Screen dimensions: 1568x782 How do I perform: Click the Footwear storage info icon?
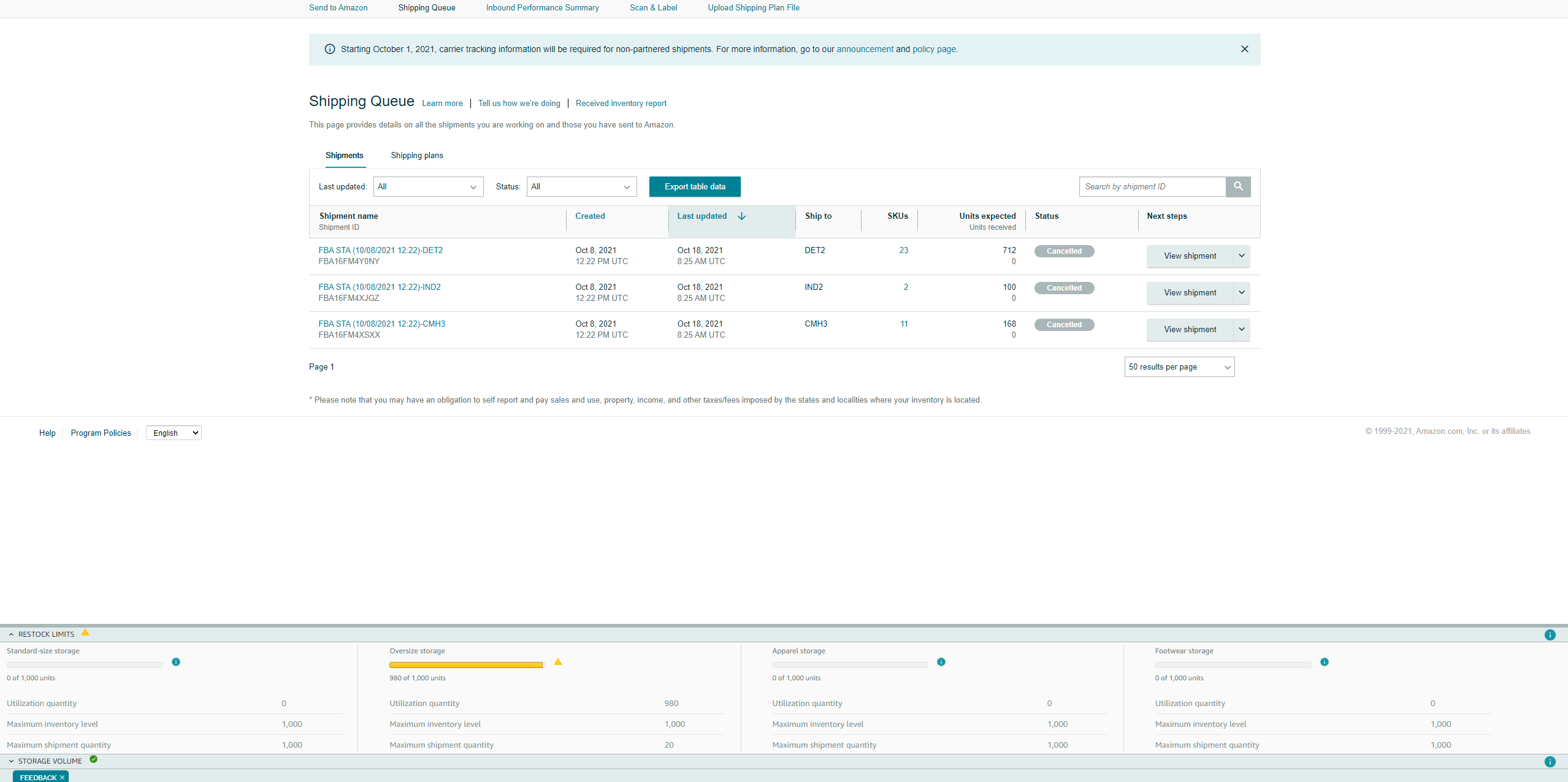point(1325,662)
